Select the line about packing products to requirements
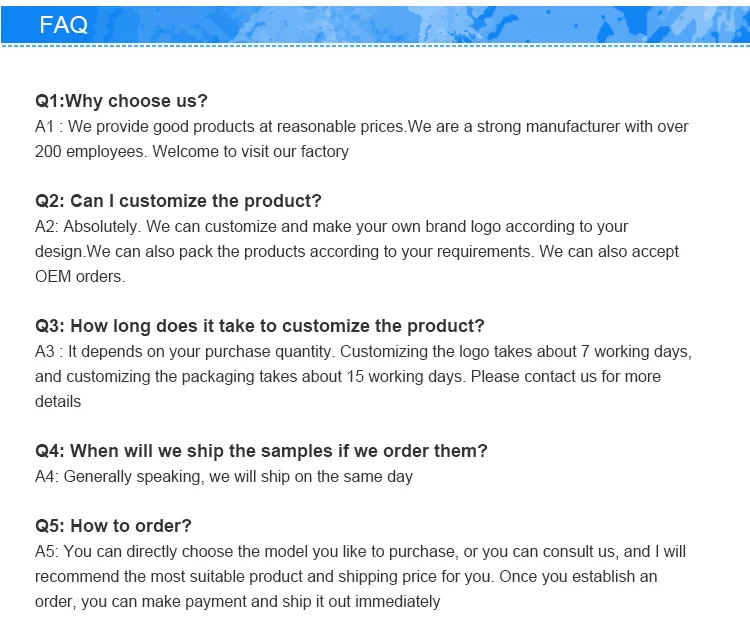 coord(356,251)
